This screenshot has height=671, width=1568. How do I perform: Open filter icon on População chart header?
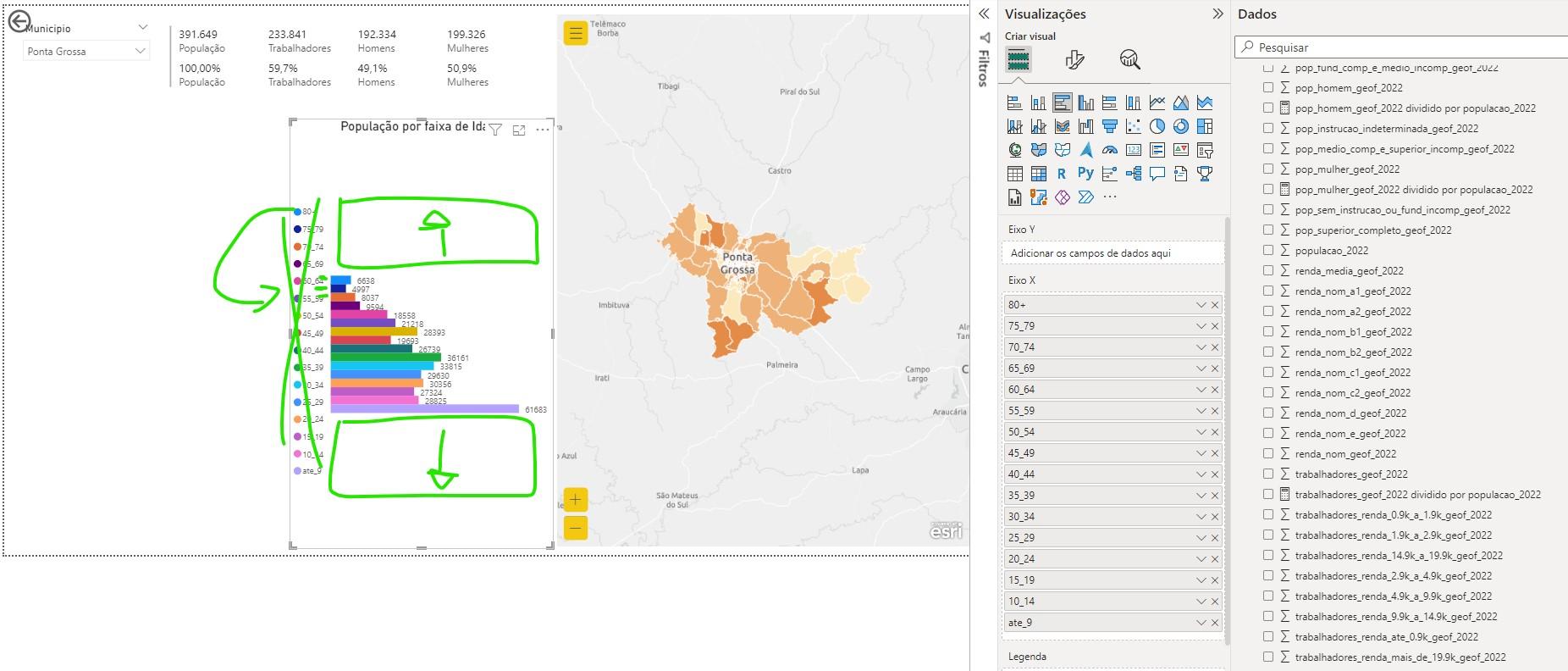click(x=495, y=130)
